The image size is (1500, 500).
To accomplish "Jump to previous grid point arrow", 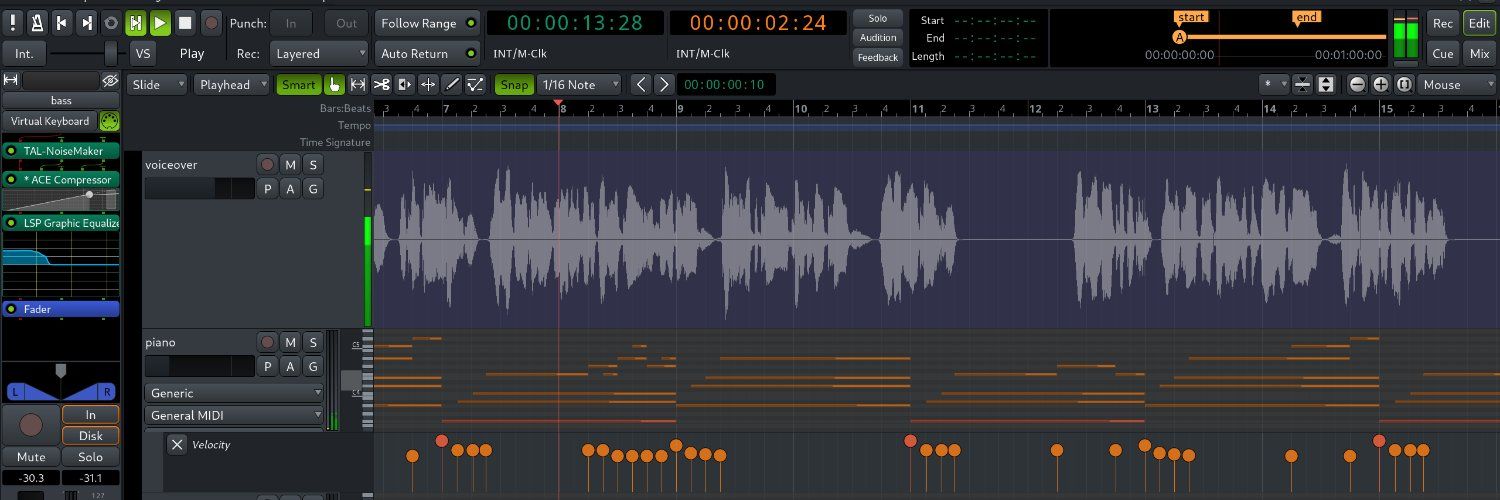I will 642,85.
